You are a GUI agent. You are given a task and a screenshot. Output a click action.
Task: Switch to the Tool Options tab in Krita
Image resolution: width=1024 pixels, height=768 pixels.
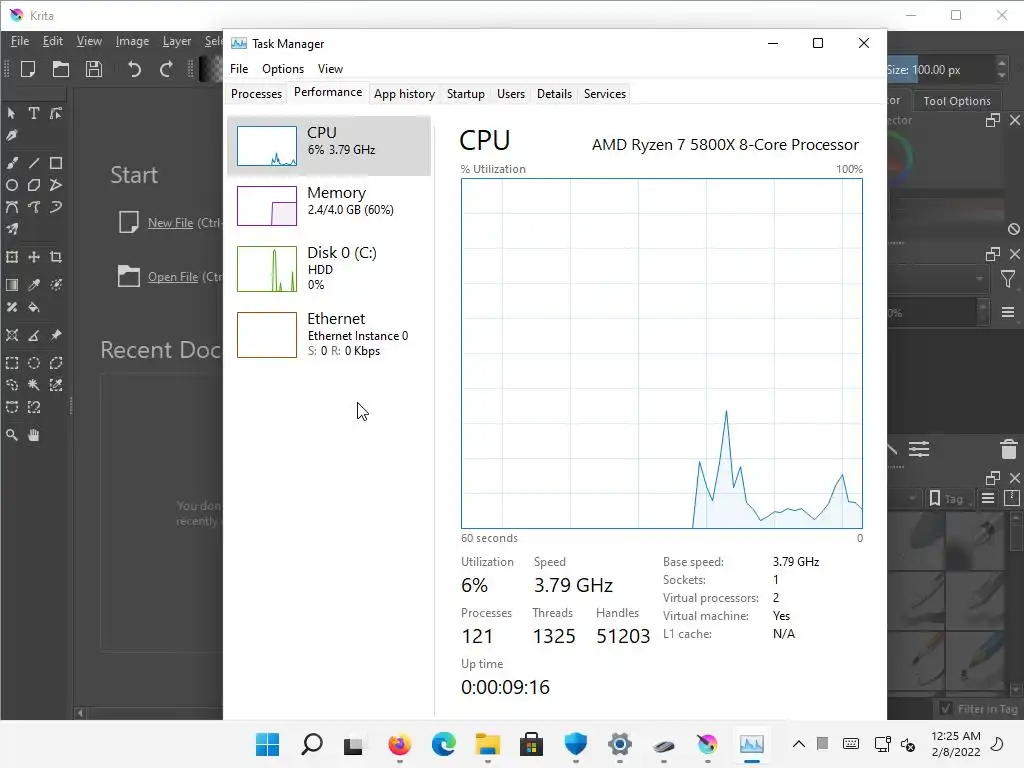tap(957, 101)
